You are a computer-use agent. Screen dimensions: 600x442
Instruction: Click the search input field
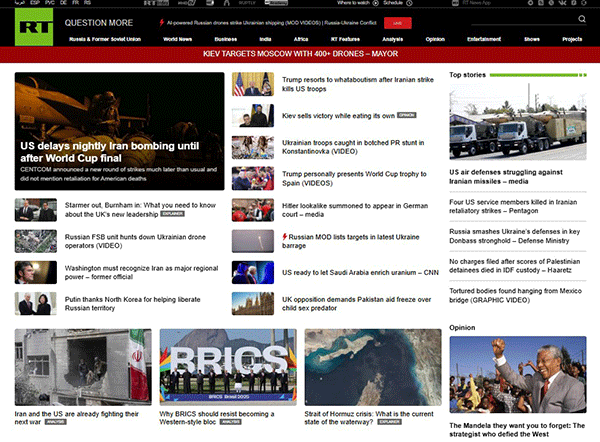click(523, 19)
